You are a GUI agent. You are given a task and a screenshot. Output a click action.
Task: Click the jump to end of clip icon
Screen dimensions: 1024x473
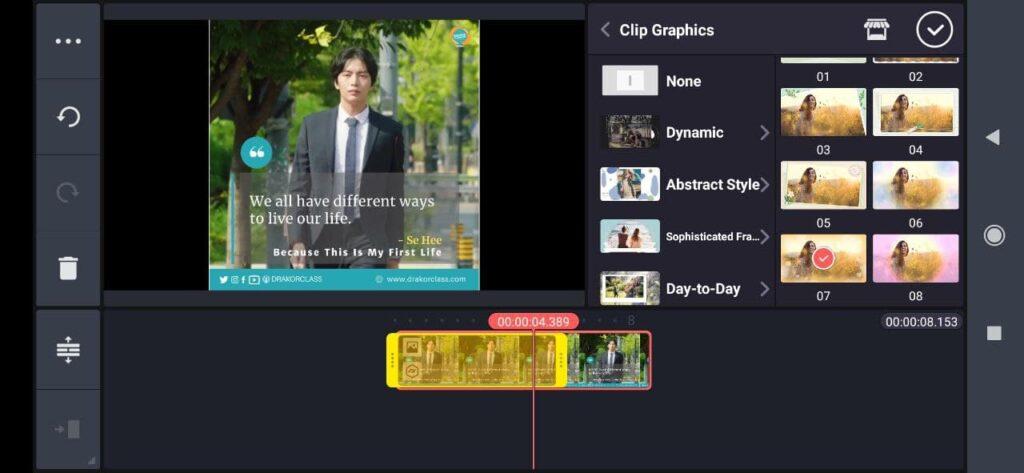68,429
